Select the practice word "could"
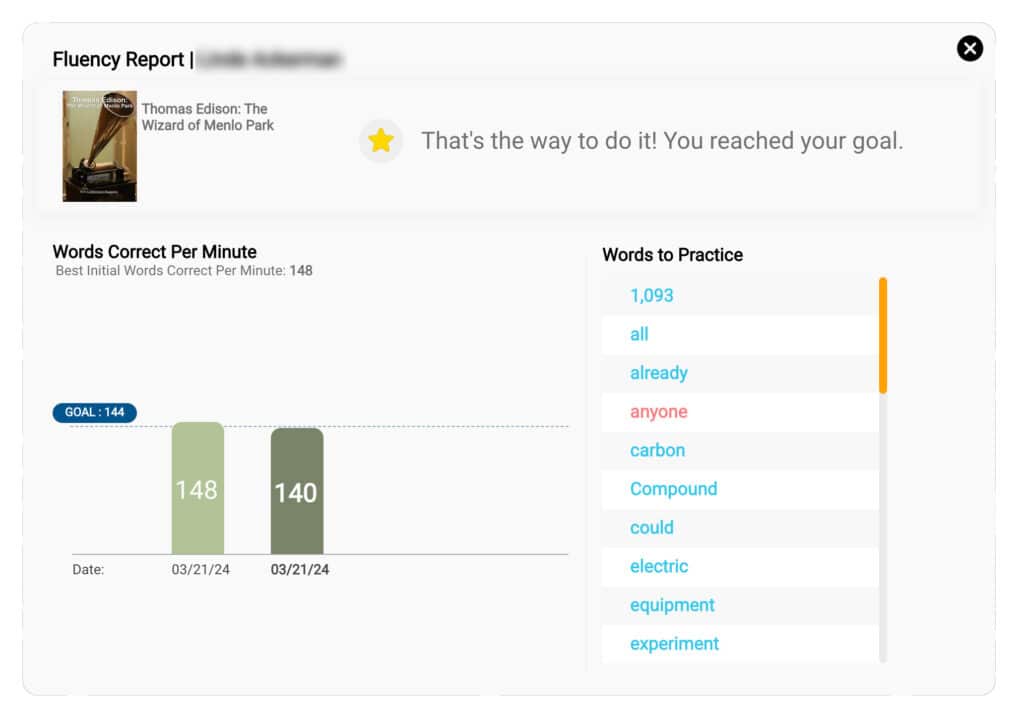Screen dimensions: 1024x718 [652, 527]
